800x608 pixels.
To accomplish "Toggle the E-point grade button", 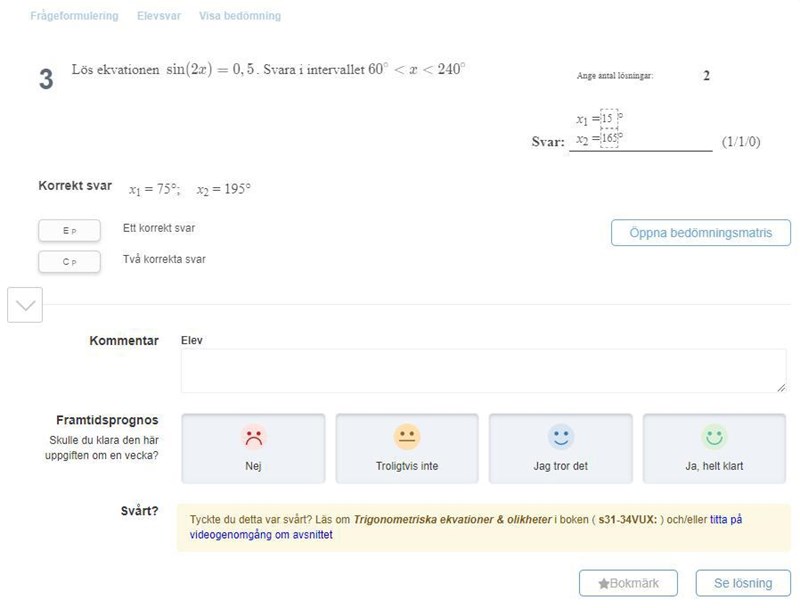I will 69,231.
